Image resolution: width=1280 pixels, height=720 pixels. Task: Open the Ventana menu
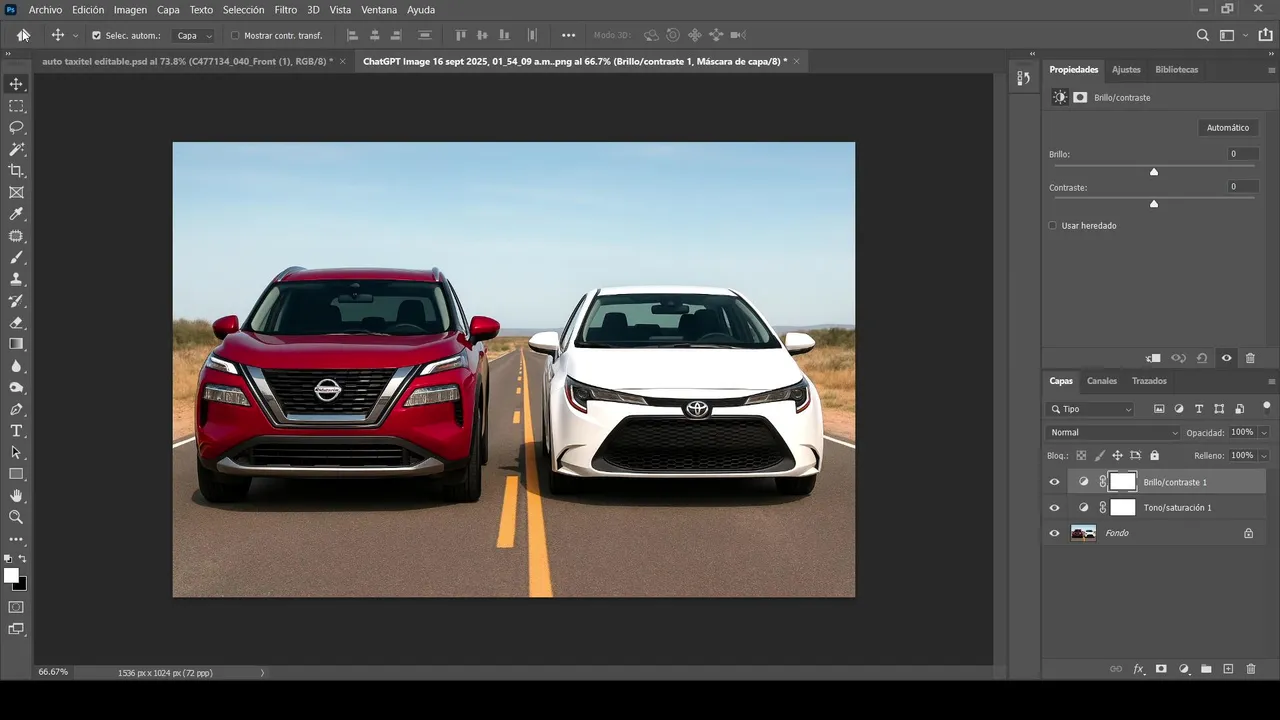click(x=379, y=10)
